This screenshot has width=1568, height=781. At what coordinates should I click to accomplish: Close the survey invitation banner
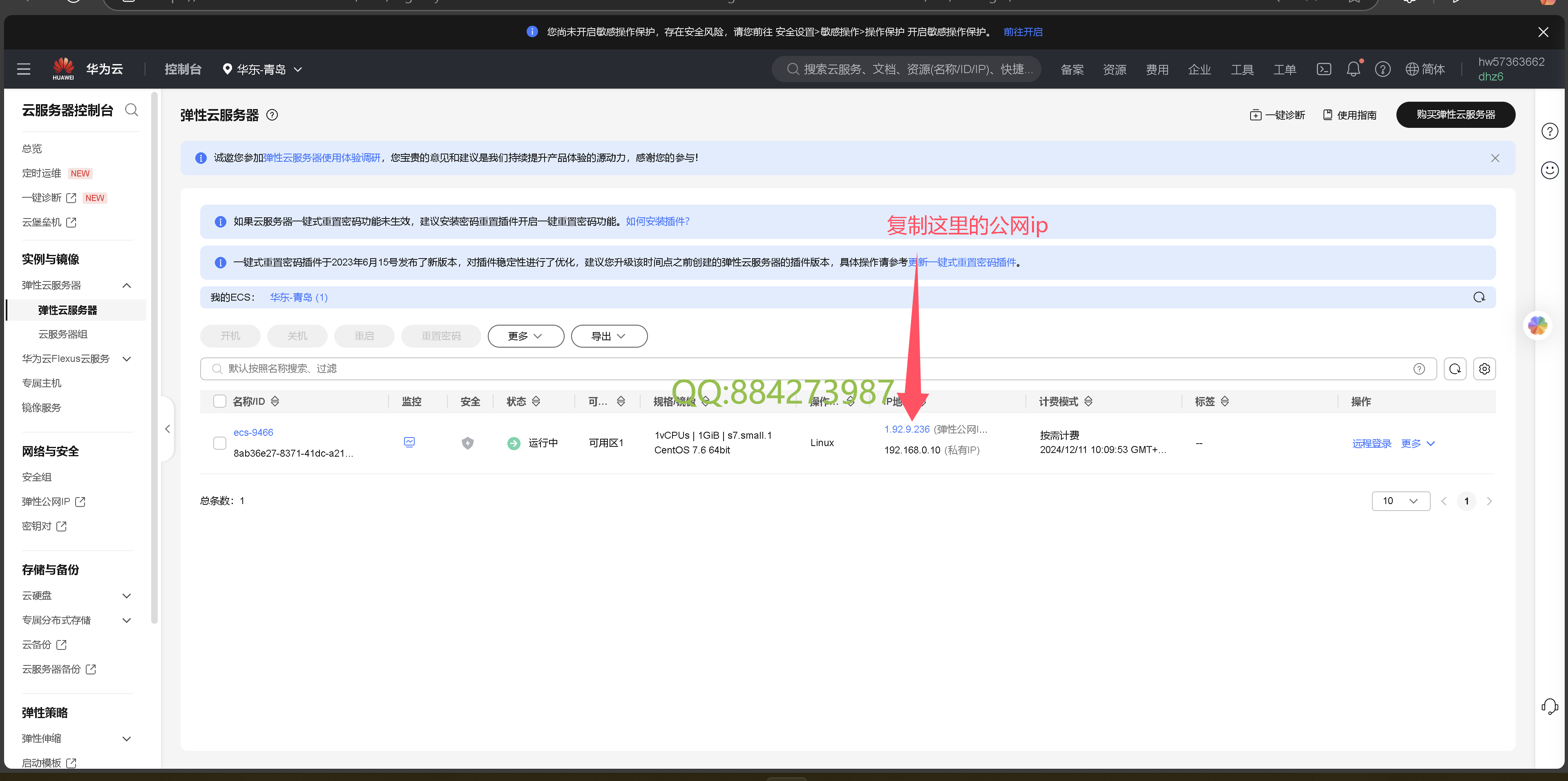pyautogui.click(x=1495, y=158)
